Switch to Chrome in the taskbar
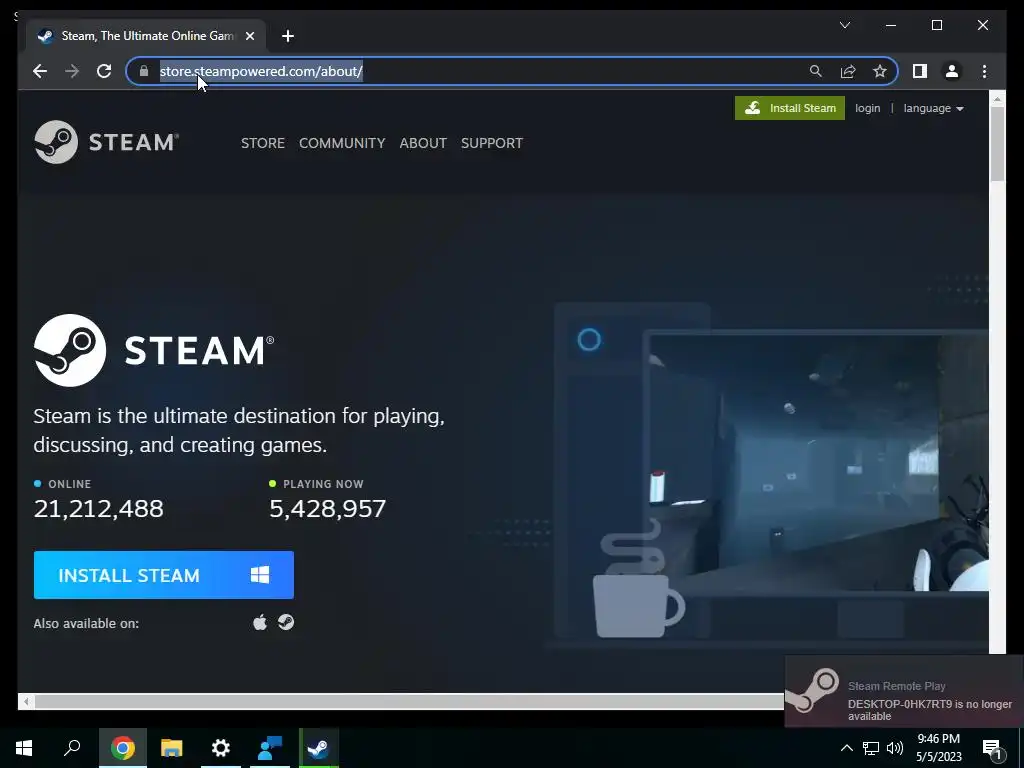This screenshot has height=768, width=1024. tap(123, 748)
